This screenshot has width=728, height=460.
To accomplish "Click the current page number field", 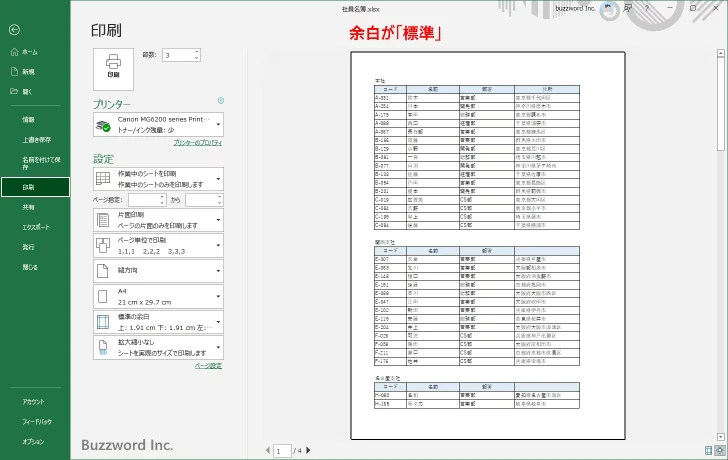I will [x=282, y=451].
